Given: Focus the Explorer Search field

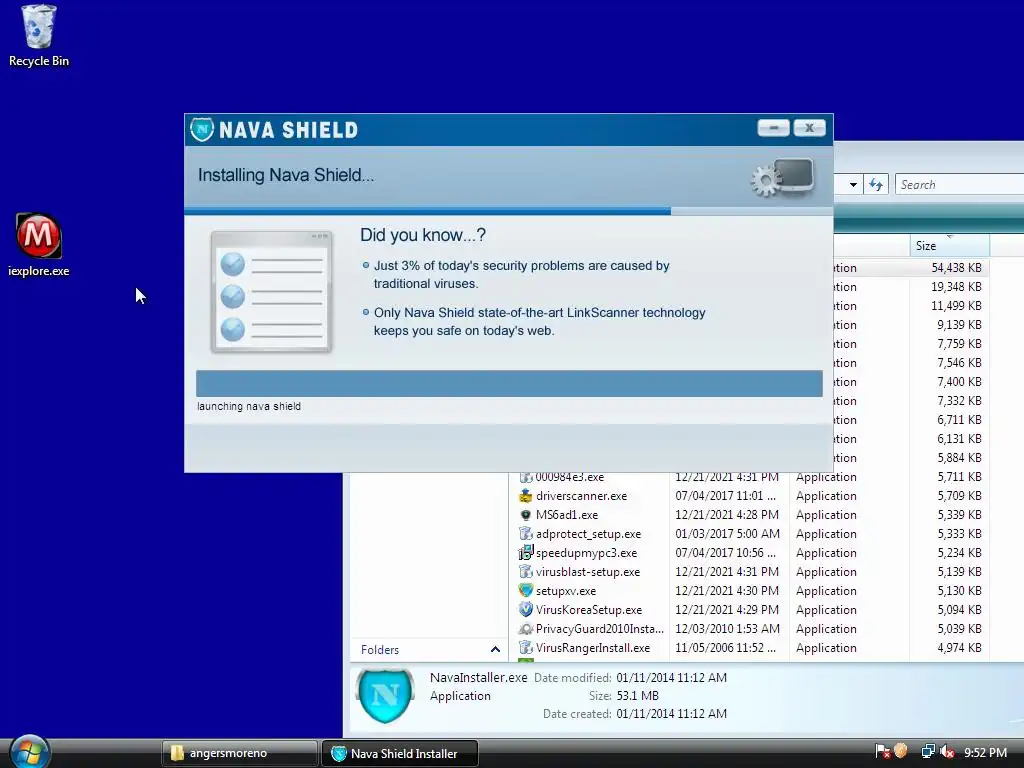Looking at the screenshot, I should pos(959,185).
